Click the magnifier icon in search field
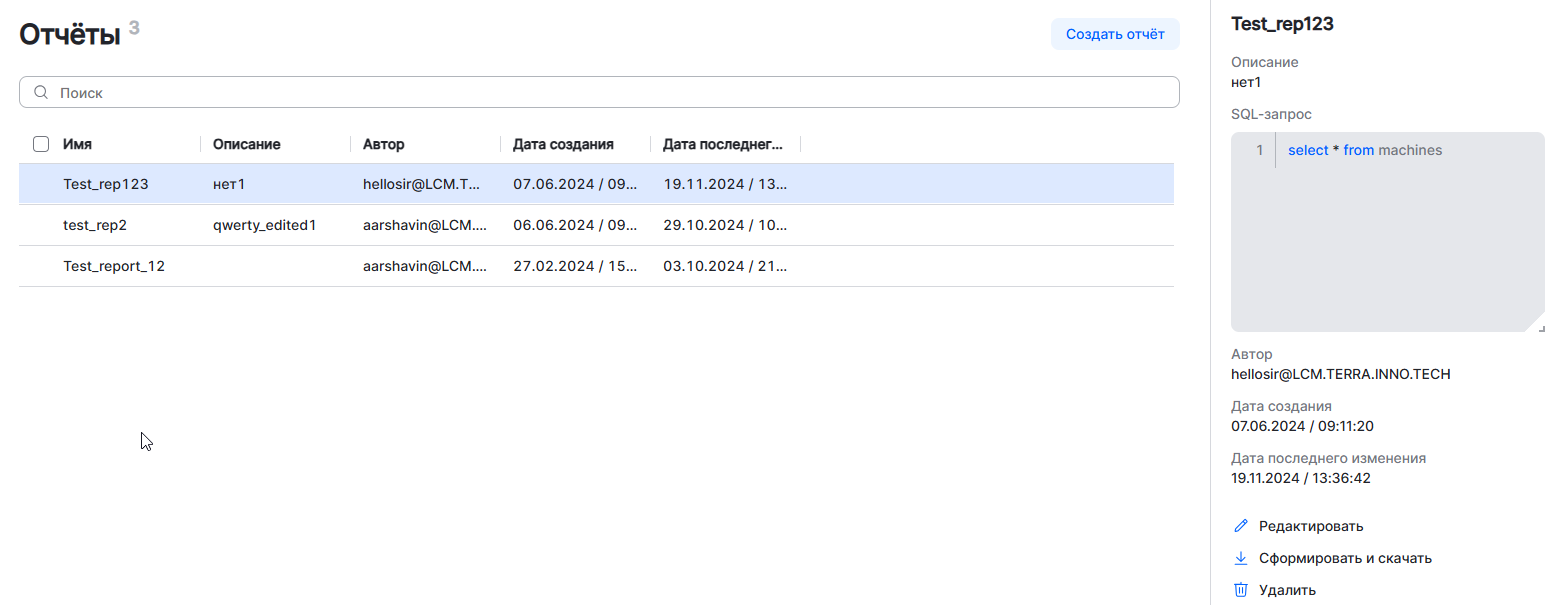Image resolution: width=1565 pixels, height=605 pixels. (x=41, y=93)
